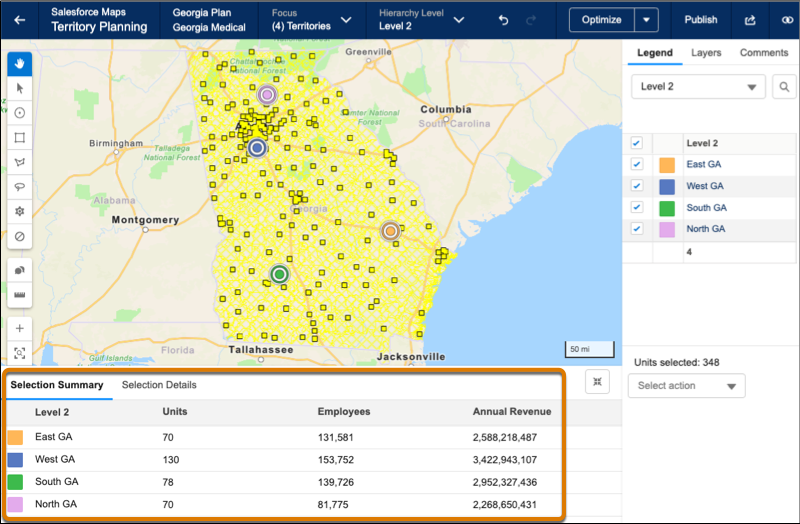
Task: Click the Employees column header
Action: pyautogui.click(x=344, y=411)
